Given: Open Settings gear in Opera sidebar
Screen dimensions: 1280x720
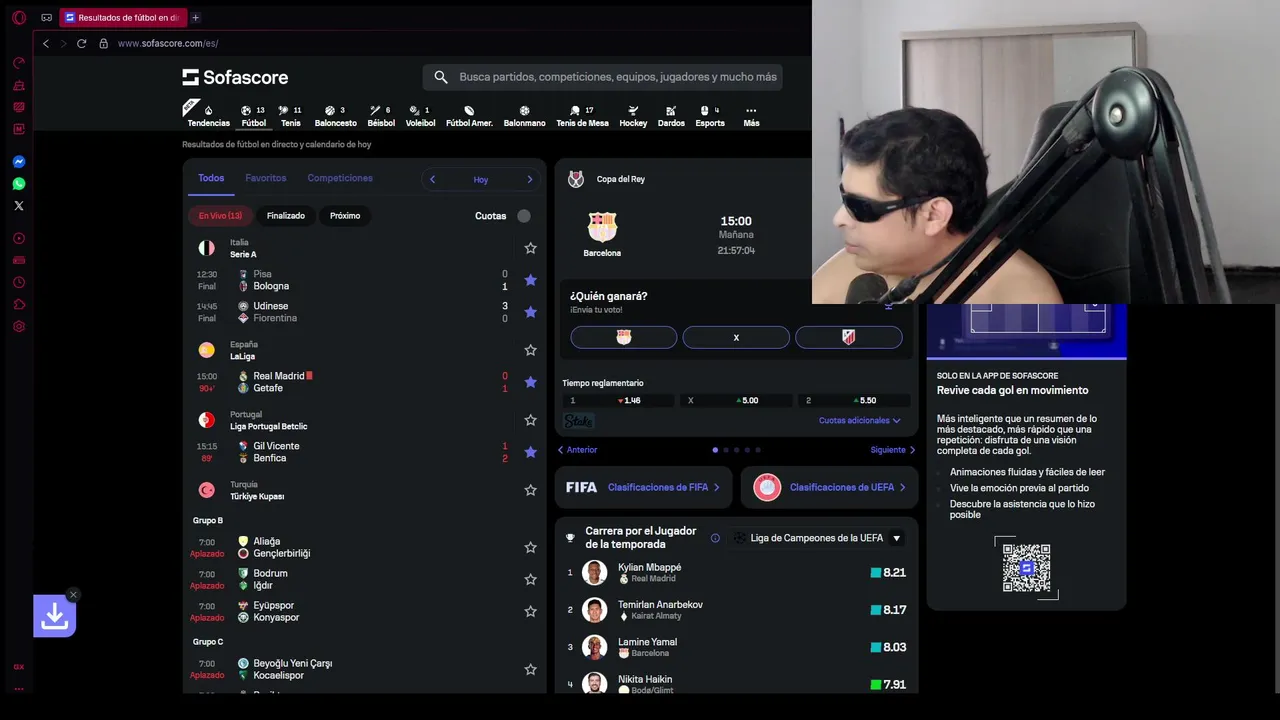Looking at the screenshot, I should (19, 326).
